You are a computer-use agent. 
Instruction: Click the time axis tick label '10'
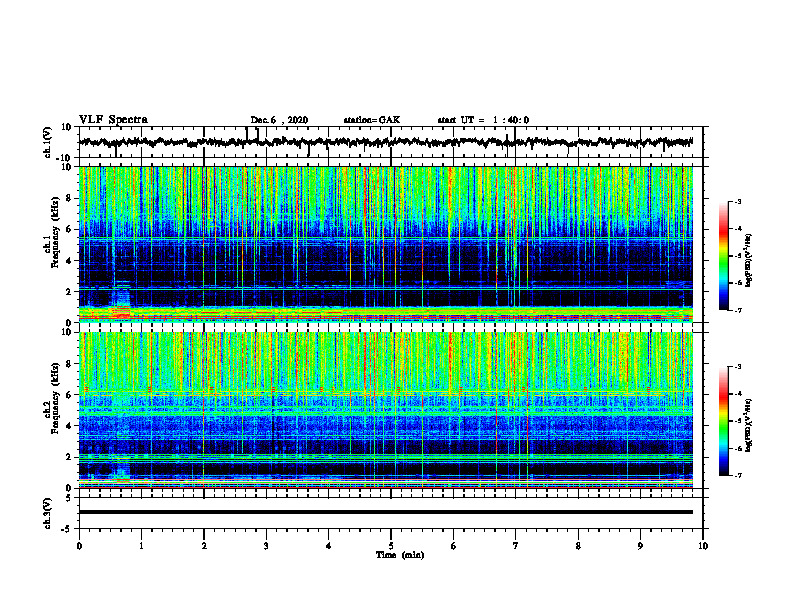703,546
